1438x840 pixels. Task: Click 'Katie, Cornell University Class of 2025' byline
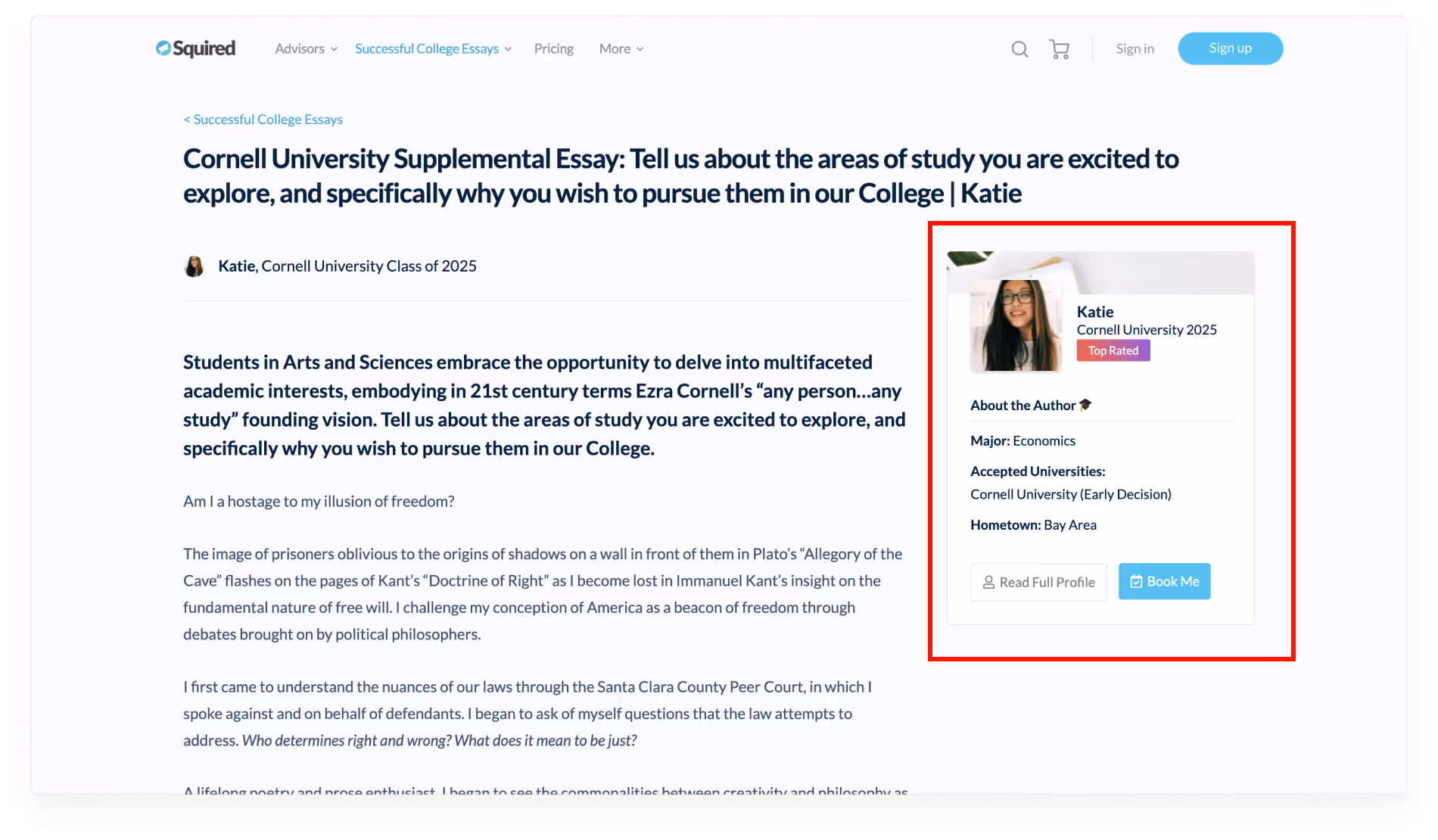tap(347, 266)
